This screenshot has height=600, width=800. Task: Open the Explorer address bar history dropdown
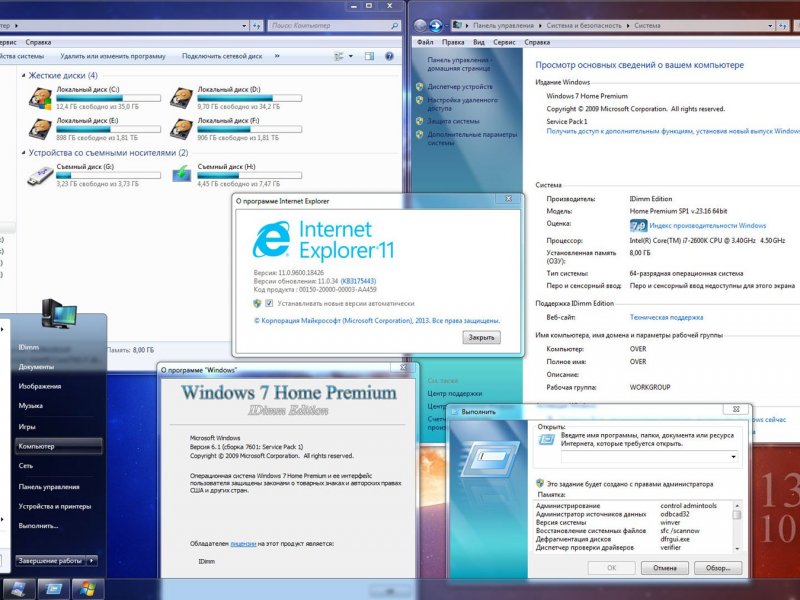pyautogui.click(x=244, y=26)
